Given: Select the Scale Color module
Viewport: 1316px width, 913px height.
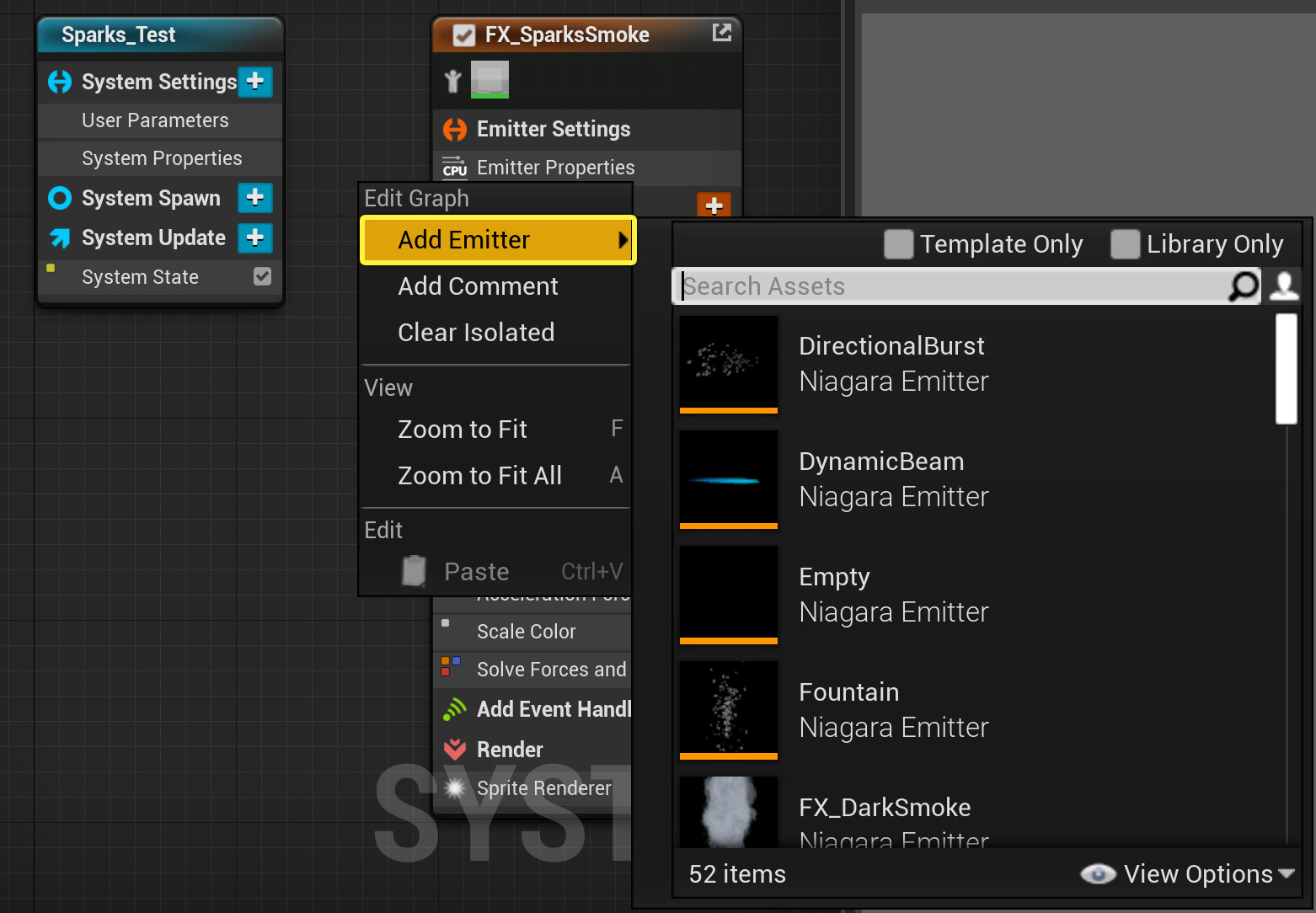Looking at the screenshot, I should coord(532,632).
